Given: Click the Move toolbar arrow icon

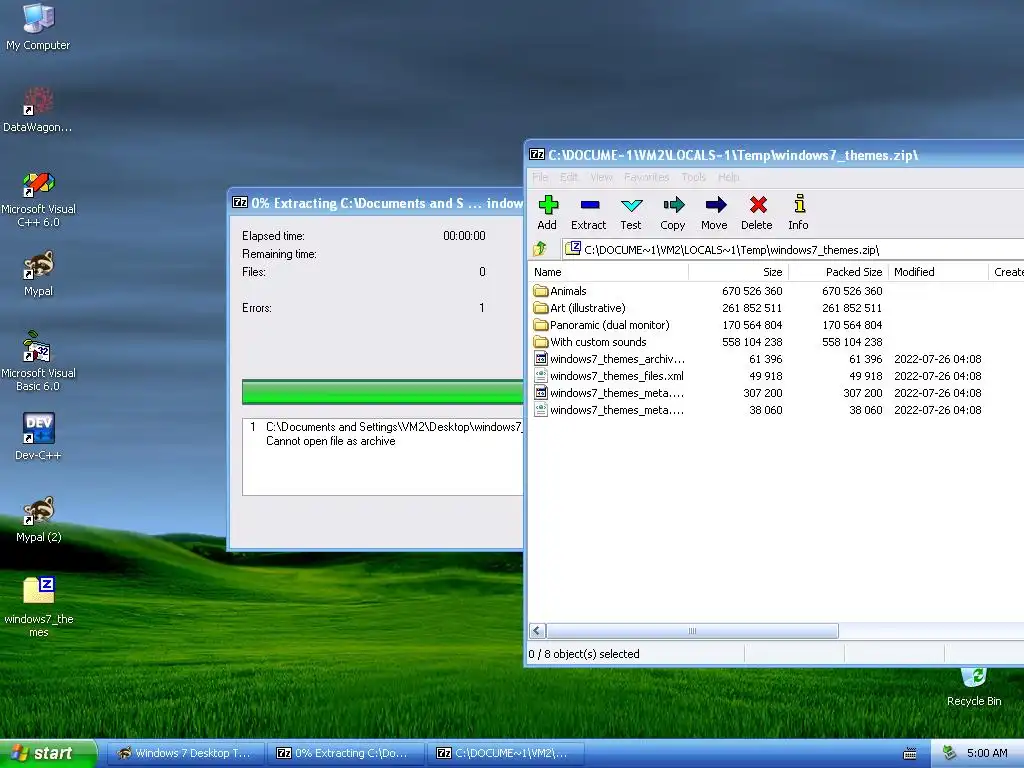Looking at the screenshot, I should 714,212.
